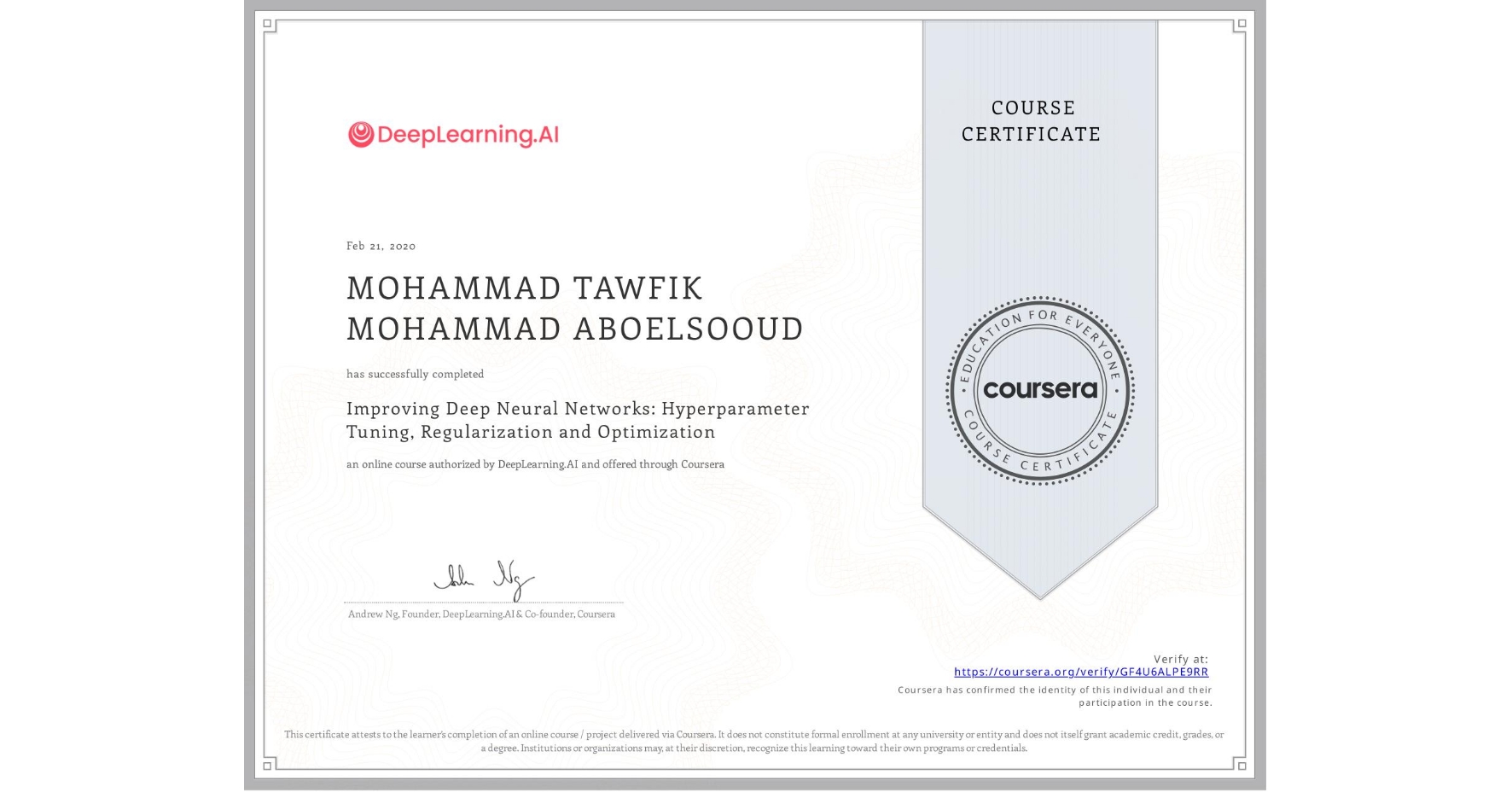Click the 'Andrew Ng, Founder, DeepLearning.AI' caption

pos(481,614)
